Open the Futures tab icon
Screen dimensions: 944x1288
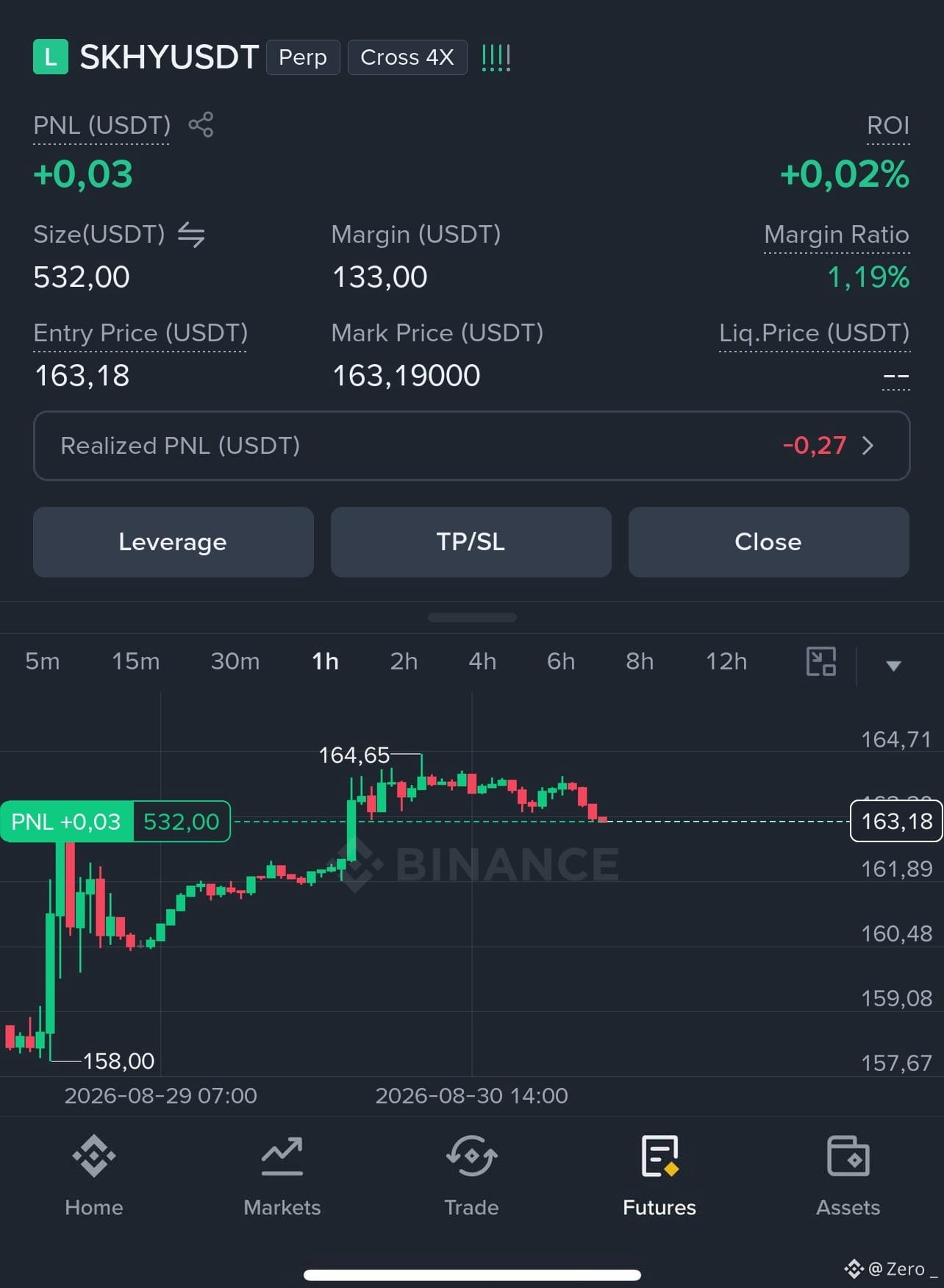tap(659, 1156)
